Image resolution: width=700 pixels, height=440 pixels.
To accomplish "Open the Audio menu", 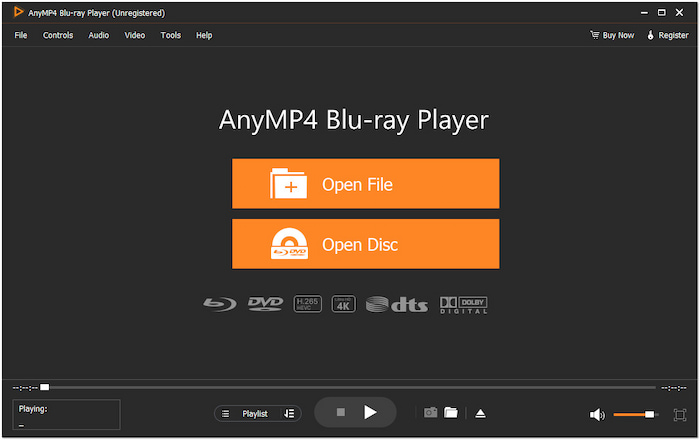I will (x=99, y=35).
